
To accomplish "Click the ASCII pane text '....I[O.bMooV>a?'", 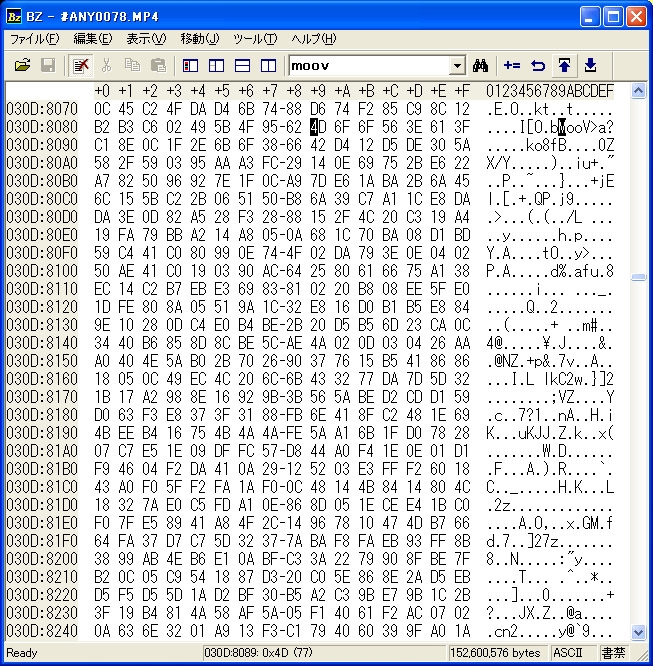I will click(550, 127).
